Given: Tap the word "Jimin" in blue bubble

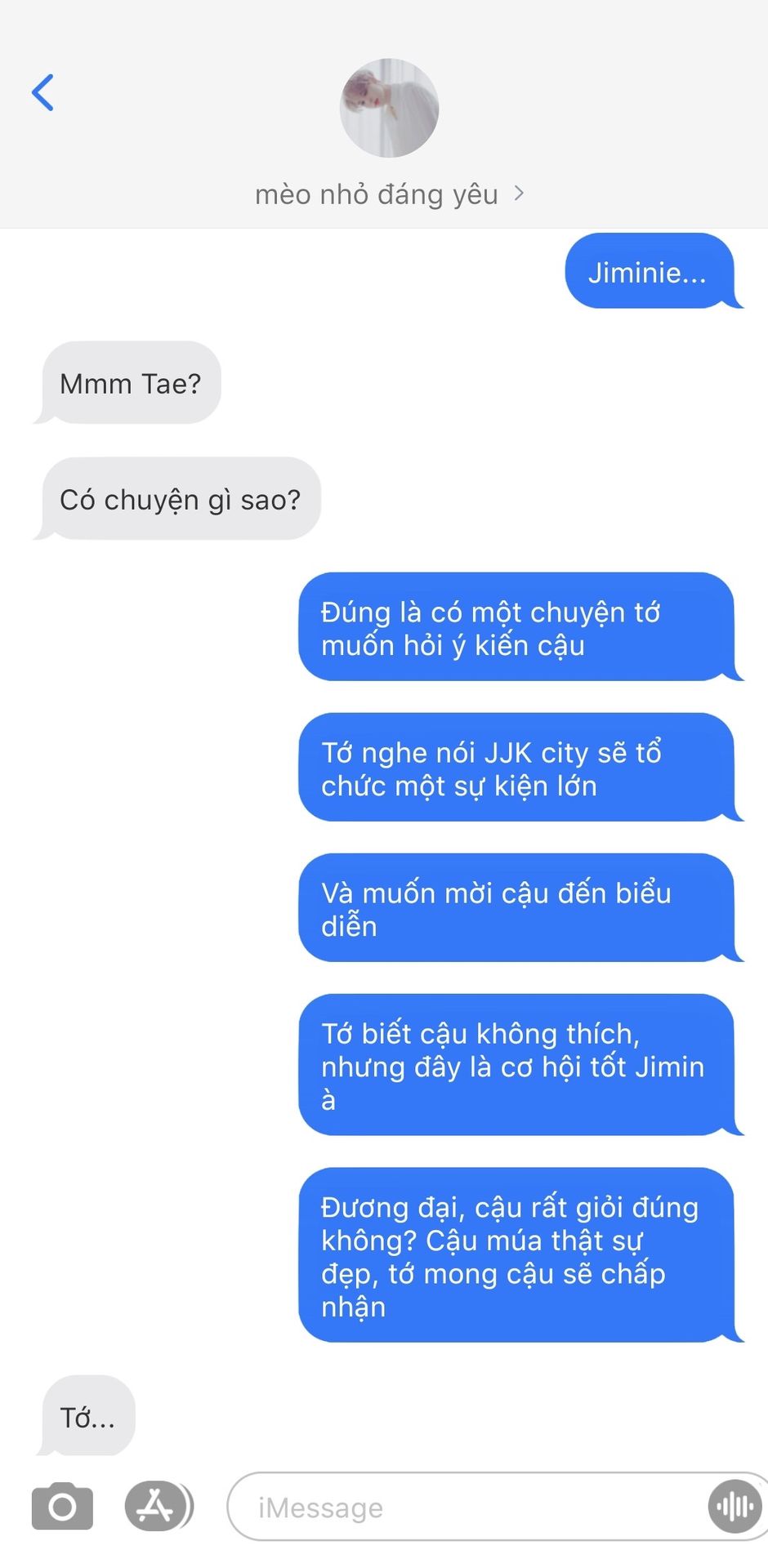Looking at the screenshot, I should [x=670, y=1067].
